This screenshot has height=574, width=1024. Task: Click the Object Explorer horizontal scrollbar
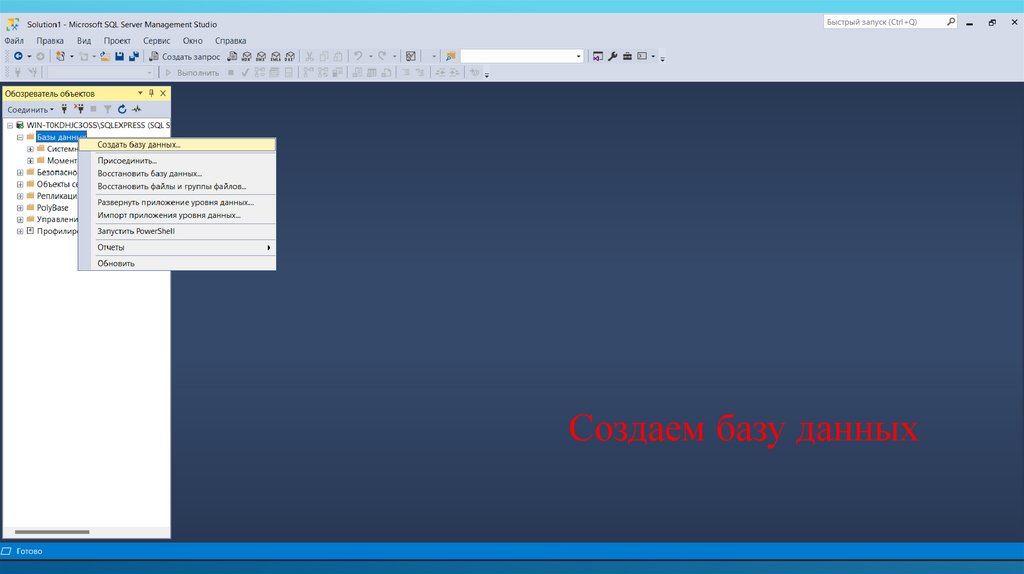(52, 532)
